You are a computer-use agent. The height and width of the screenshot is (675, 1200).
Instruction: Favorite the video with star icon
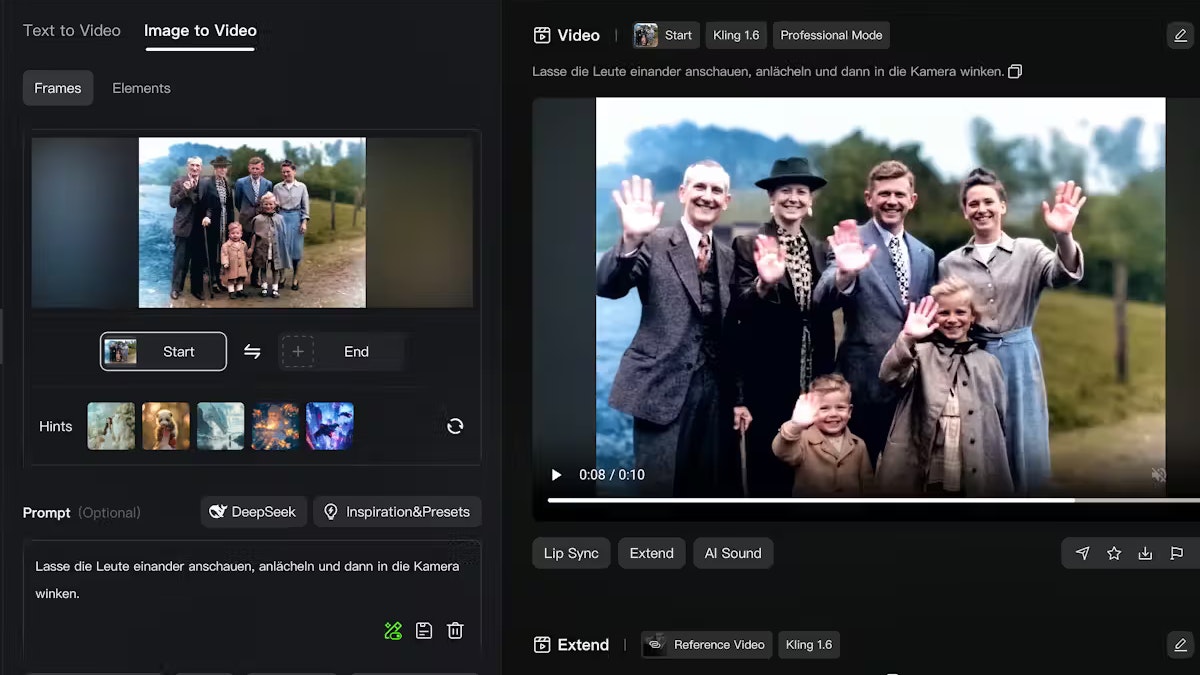(1114, 553)
